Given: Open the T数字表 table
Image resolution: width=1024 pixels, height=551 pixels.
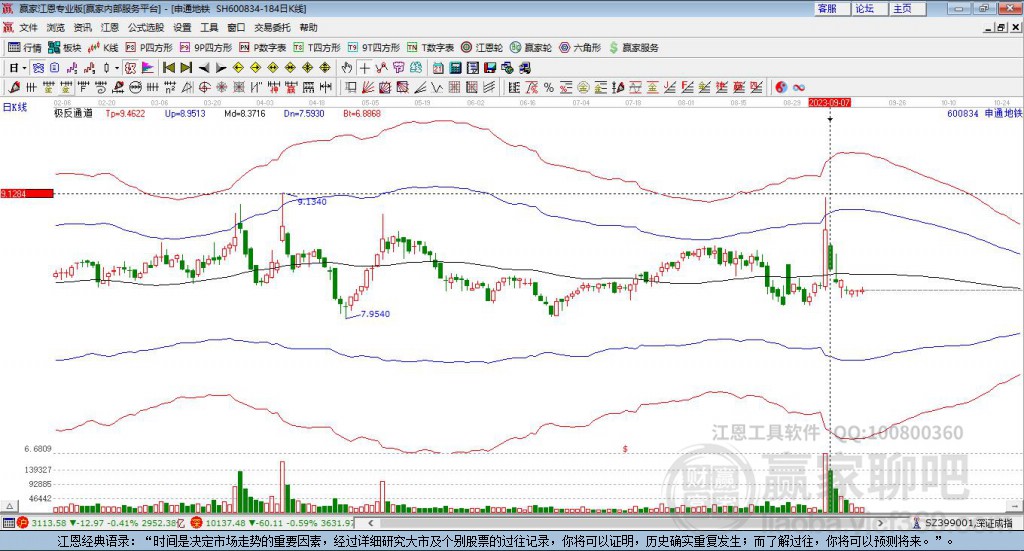Looking at the screenshot, I should (430, 48).
